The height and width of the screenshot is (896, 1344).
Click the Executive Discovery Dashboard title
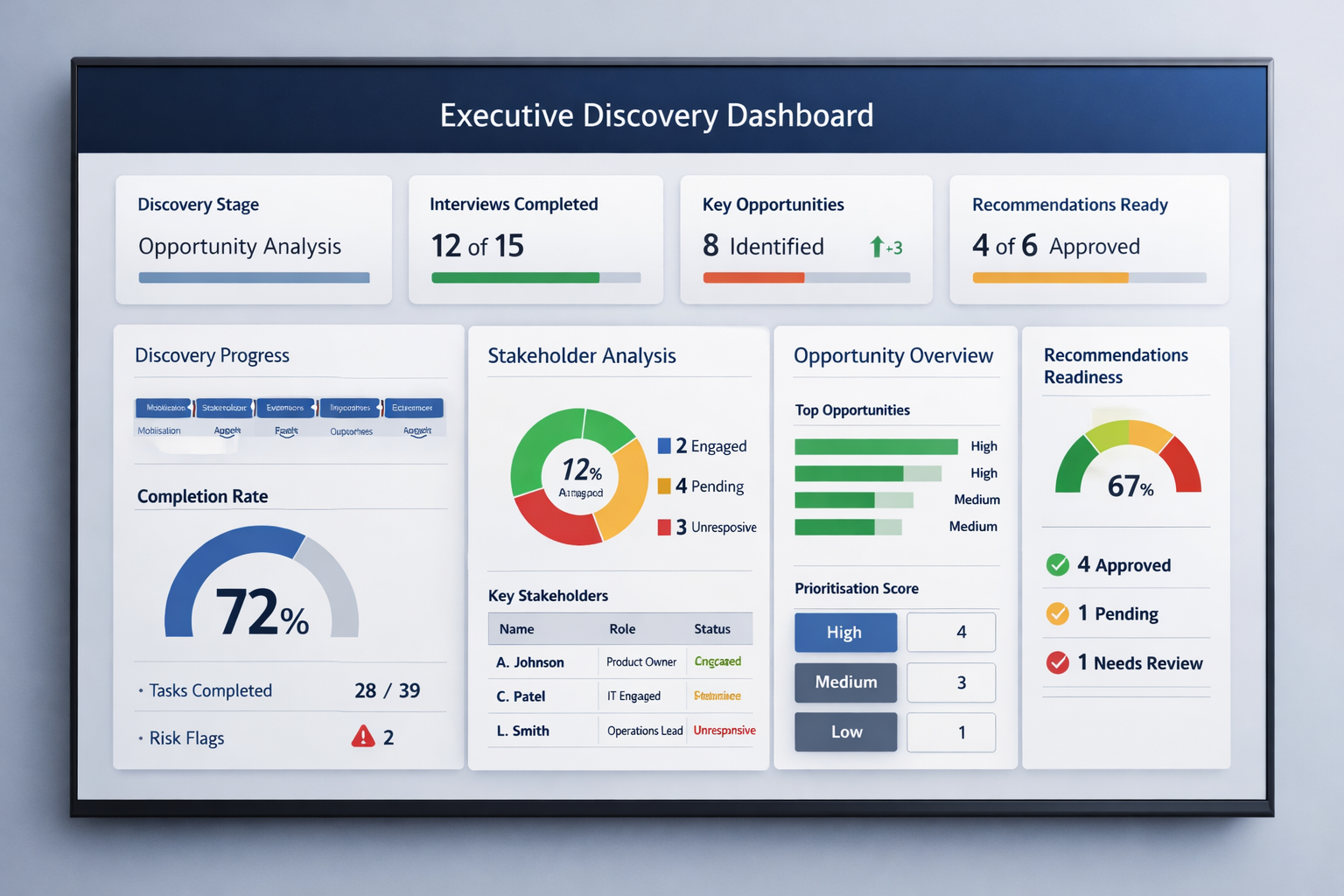[x=656, y=115]
